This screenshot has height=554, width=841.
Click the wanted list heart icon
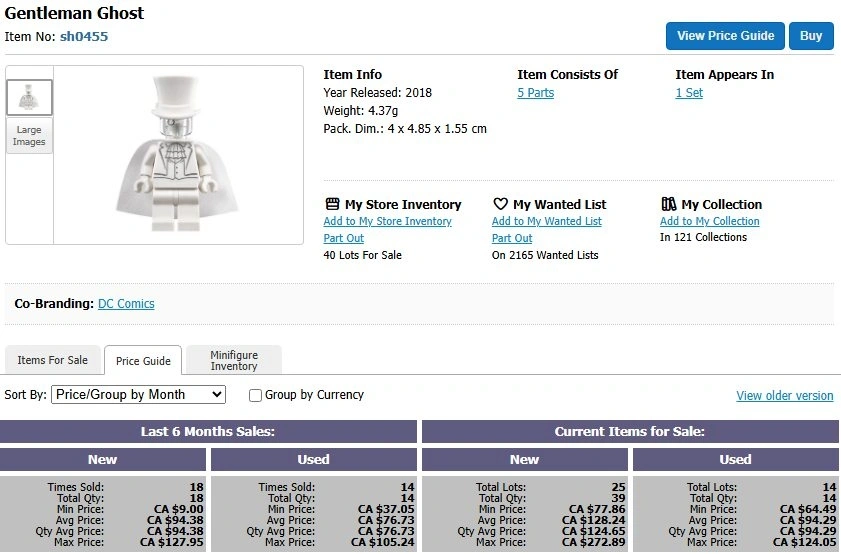(500, 204)
